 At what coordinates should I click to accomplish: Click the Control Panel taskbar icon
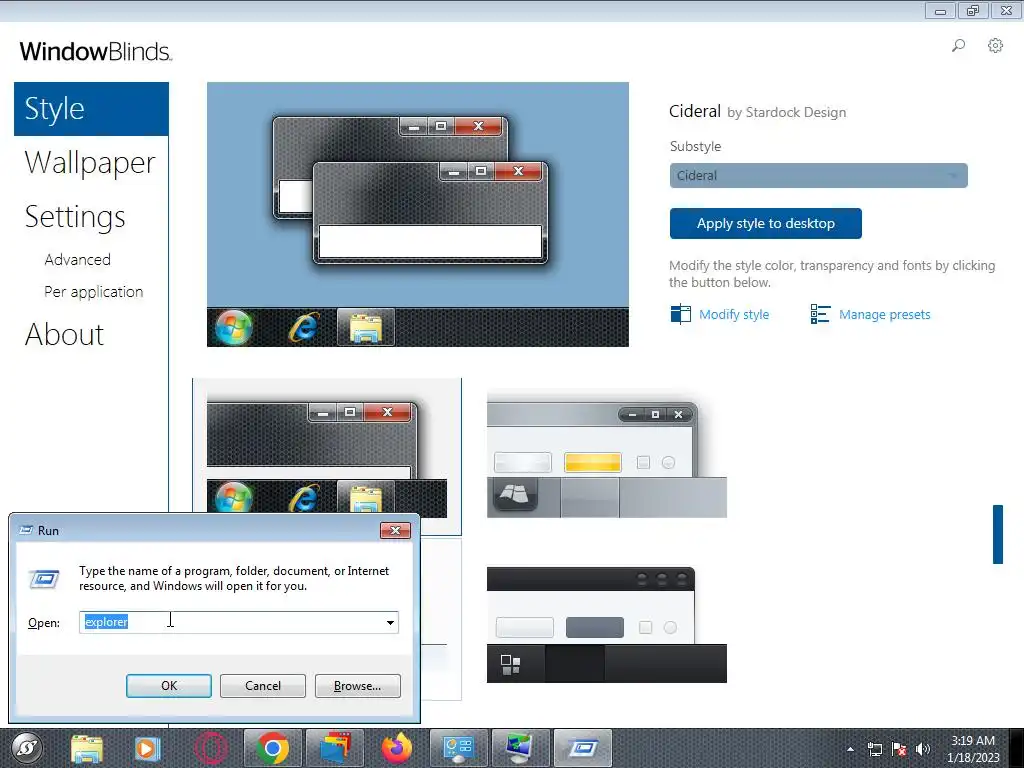(x=458, y=748)
